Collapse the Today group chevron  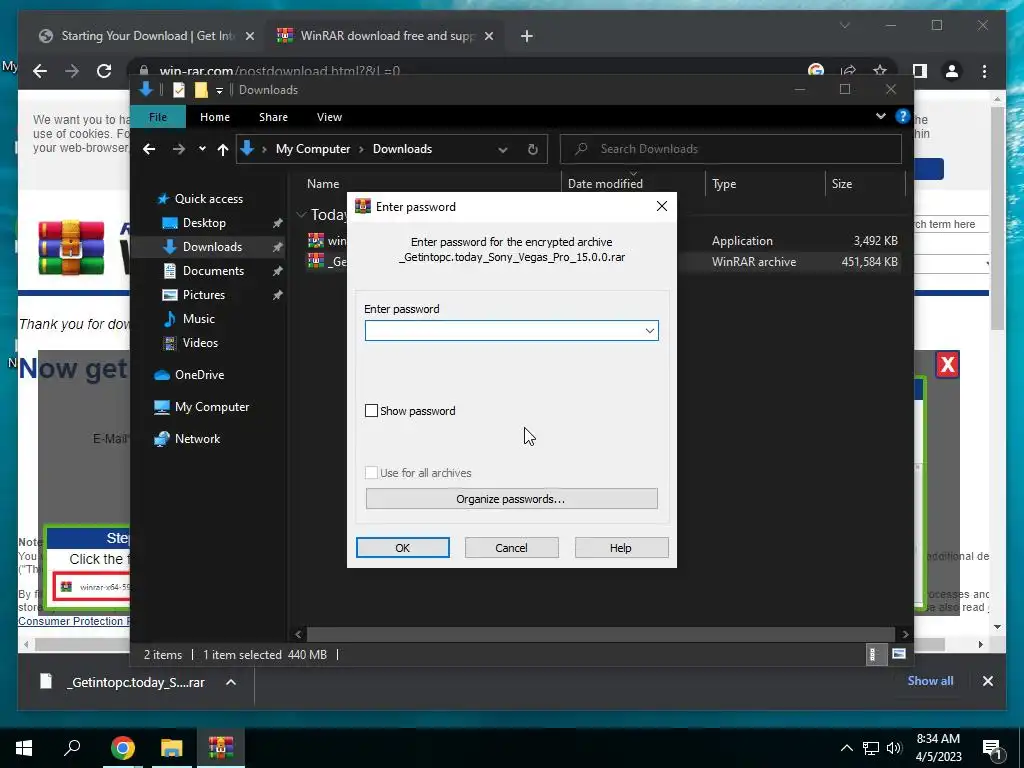[301, 214]
